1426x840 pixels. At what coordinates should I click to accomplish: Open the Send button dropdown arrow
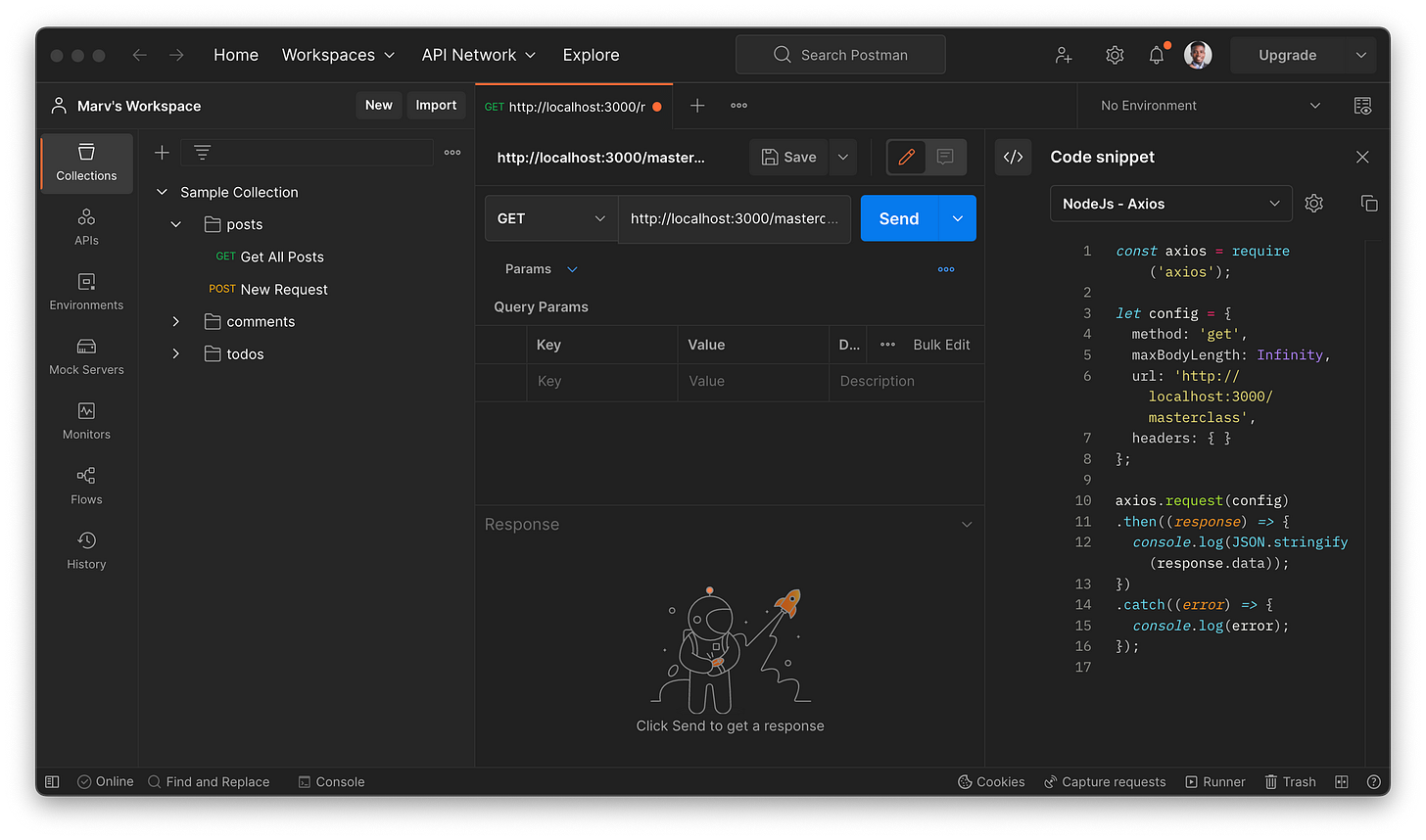(x=958, y=218)
